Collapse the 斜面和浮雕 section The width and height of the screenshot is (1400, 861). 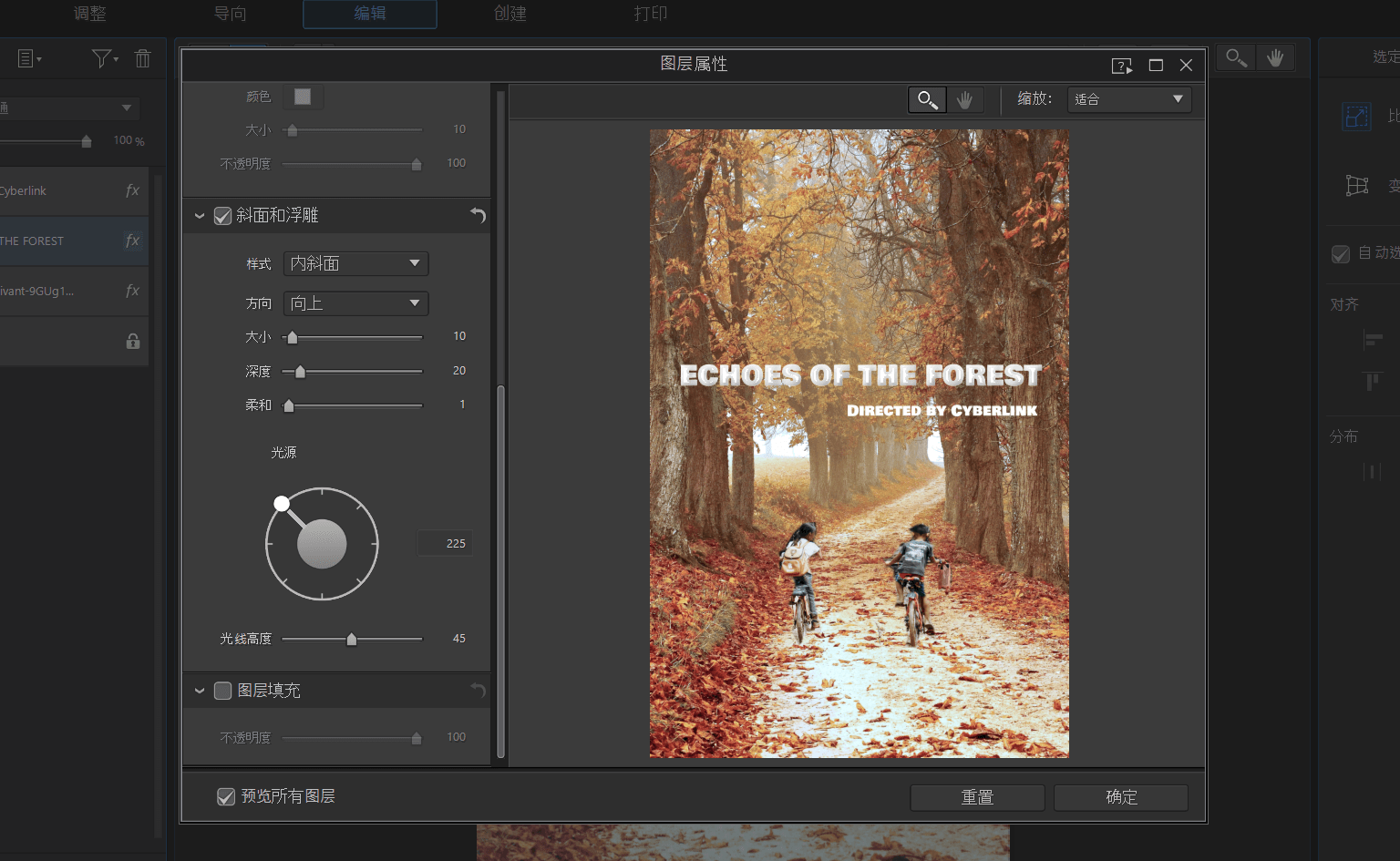click(x=200, y=216)
